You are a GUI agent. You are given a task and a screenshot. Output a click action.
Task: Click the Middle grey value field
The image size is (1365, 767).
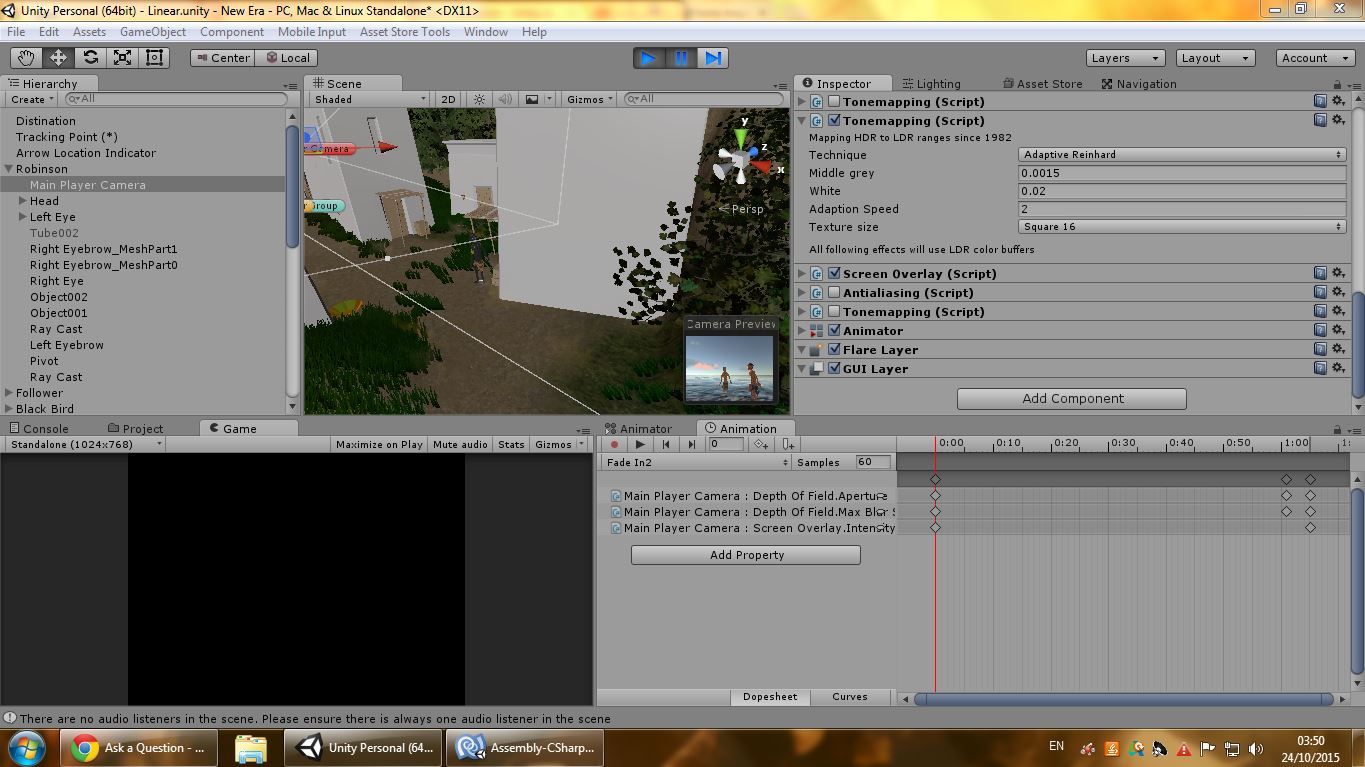(x=1182, y=173)
